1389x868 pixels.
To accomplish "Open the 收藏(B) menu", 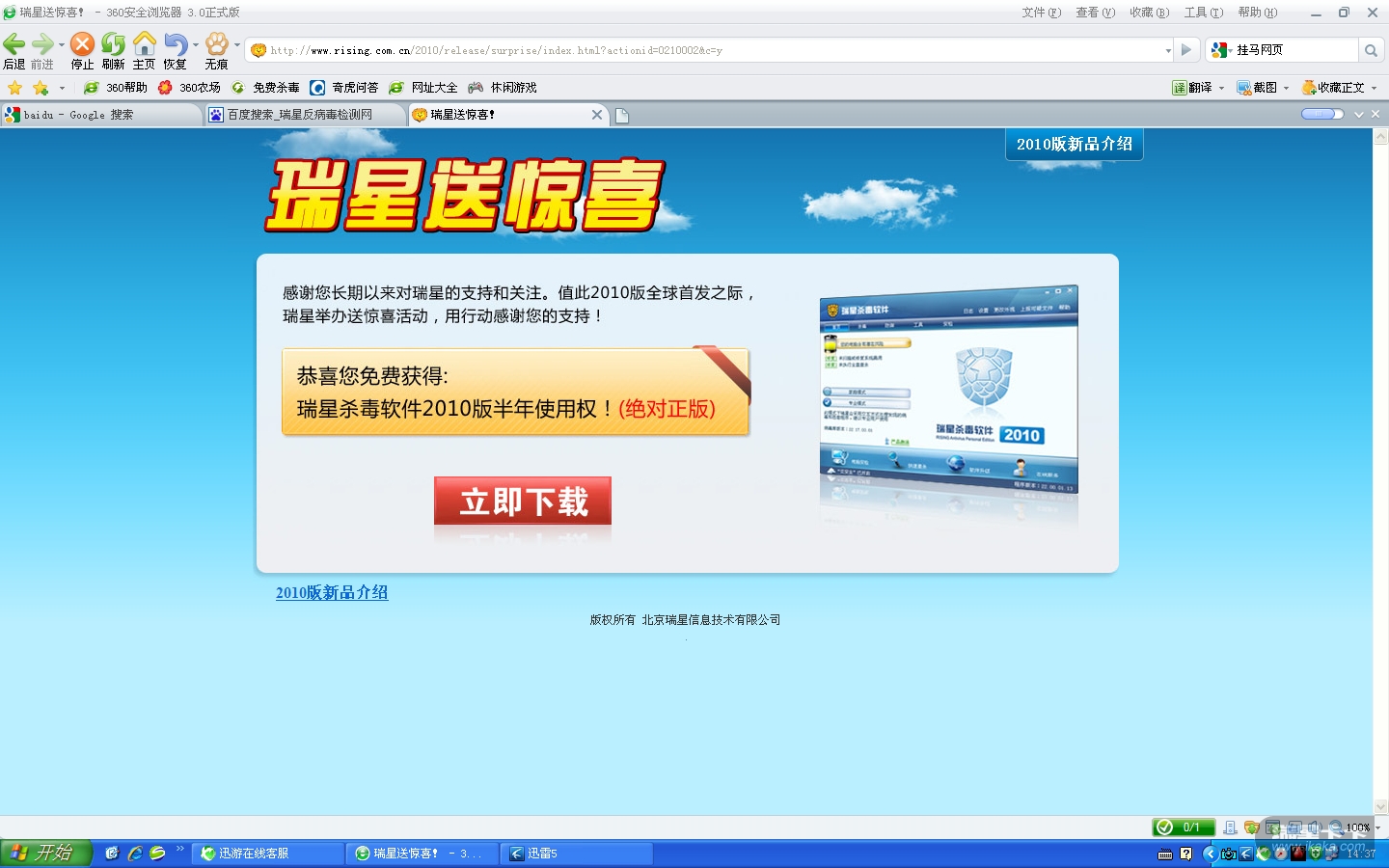I will [x=1149, y=13].
